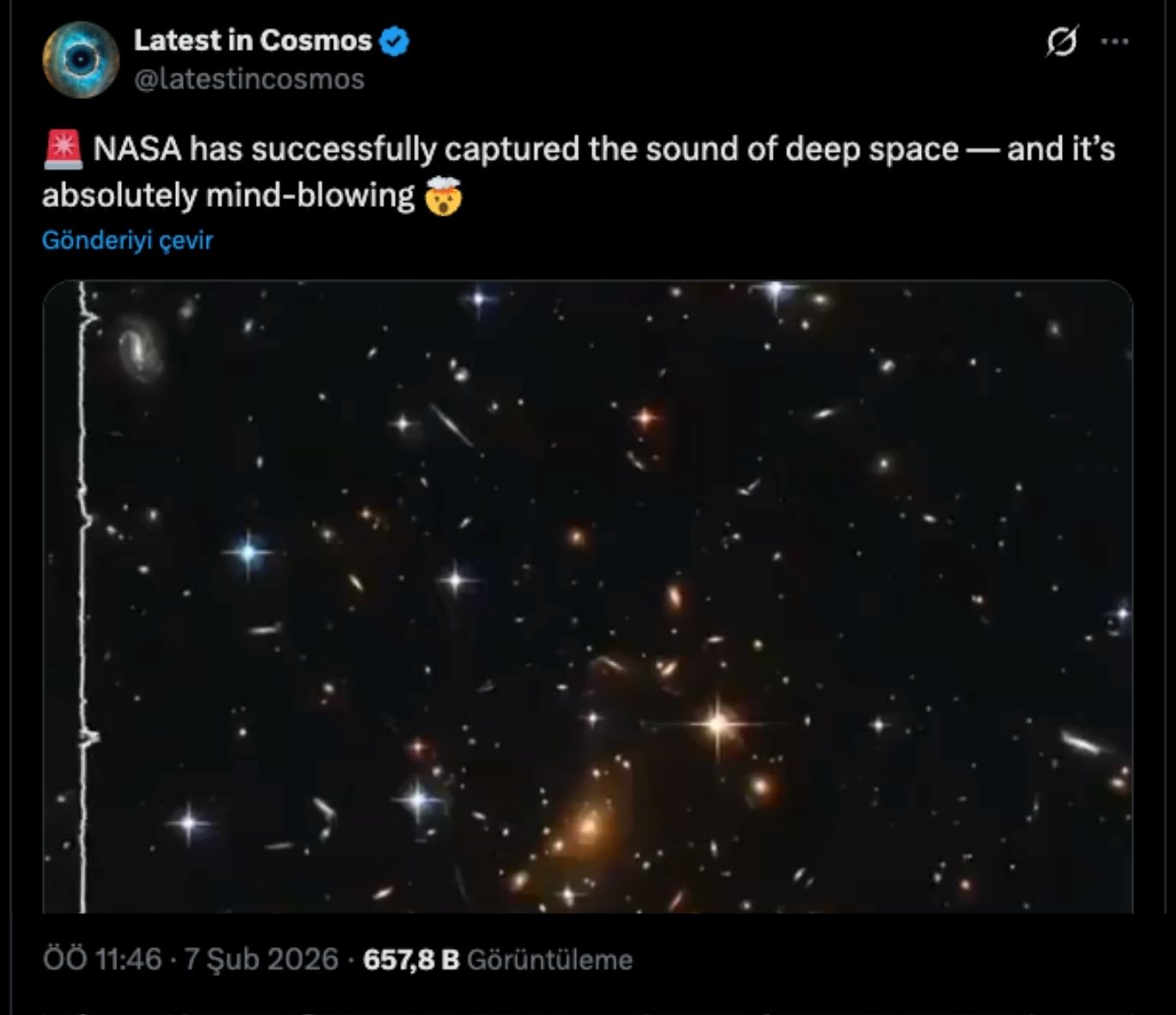The height and width of the screenshot is (1015, 1176).
Task: Open the Latest in Cosmos profile avatar
Action: point(81,59)
